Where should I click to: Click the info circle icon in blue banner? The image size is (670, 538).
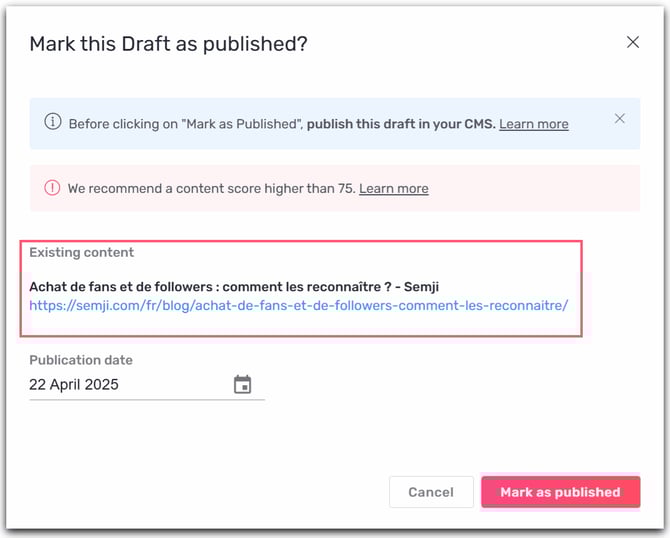click(53, 121)
